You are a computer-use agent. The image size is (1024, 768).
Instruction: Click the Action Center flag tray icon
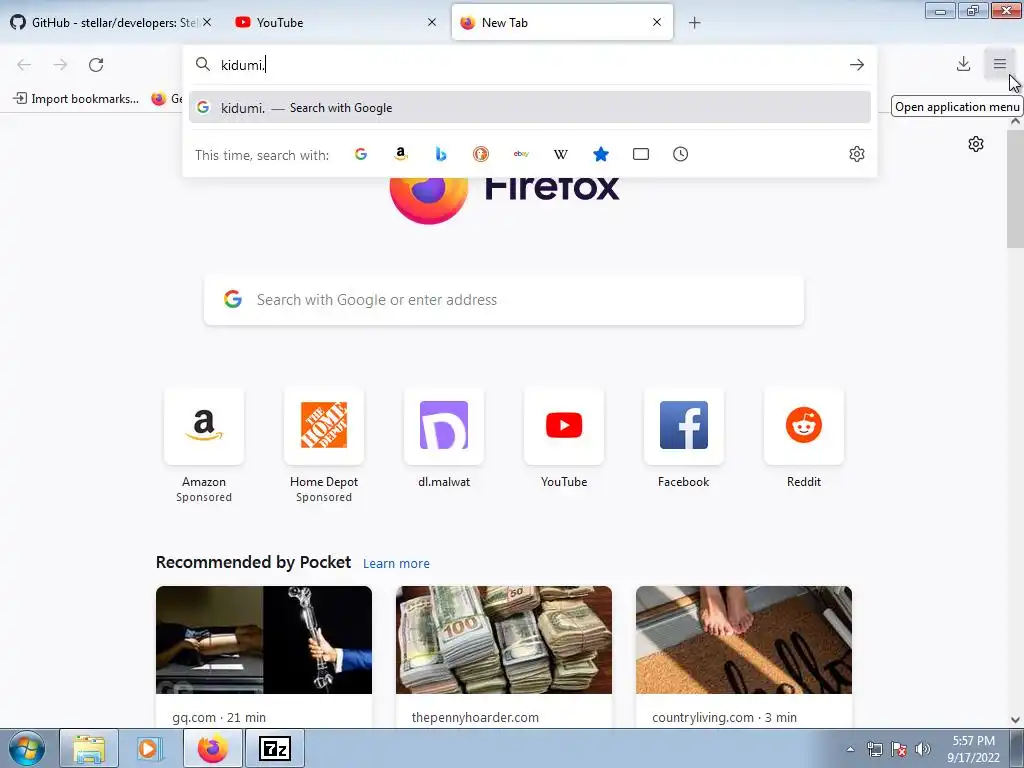(x=899, y=749)
